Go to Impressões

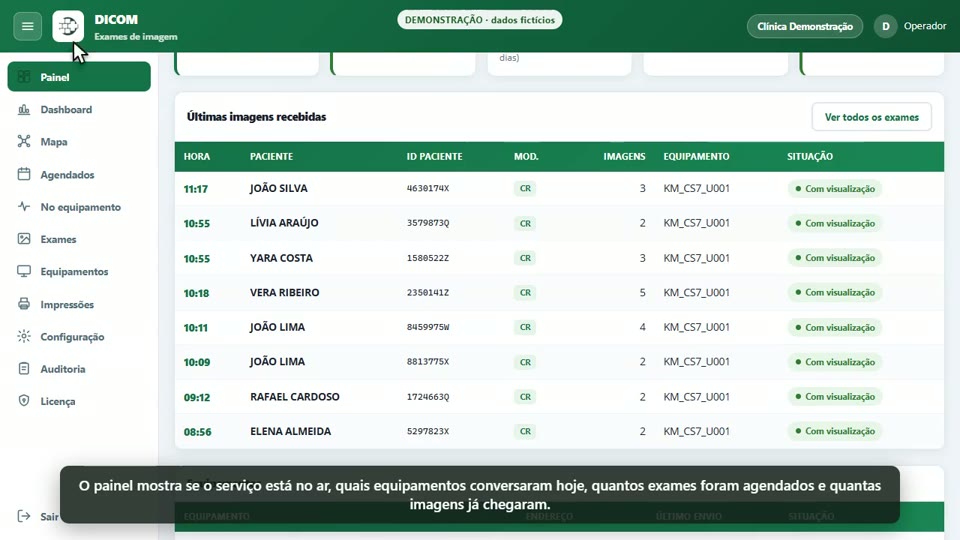79,304
